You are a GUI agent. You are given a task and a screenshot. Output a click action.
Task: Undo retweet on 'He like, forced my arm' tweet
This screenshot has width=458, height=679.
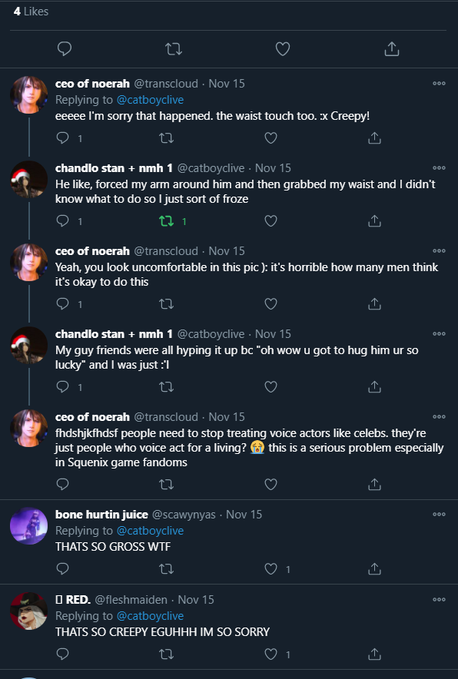coord(166,221)
